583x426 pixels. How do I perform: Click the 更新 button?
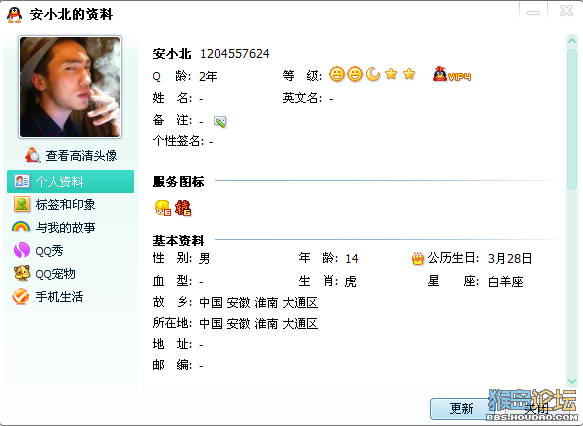(x=461, y=409)
